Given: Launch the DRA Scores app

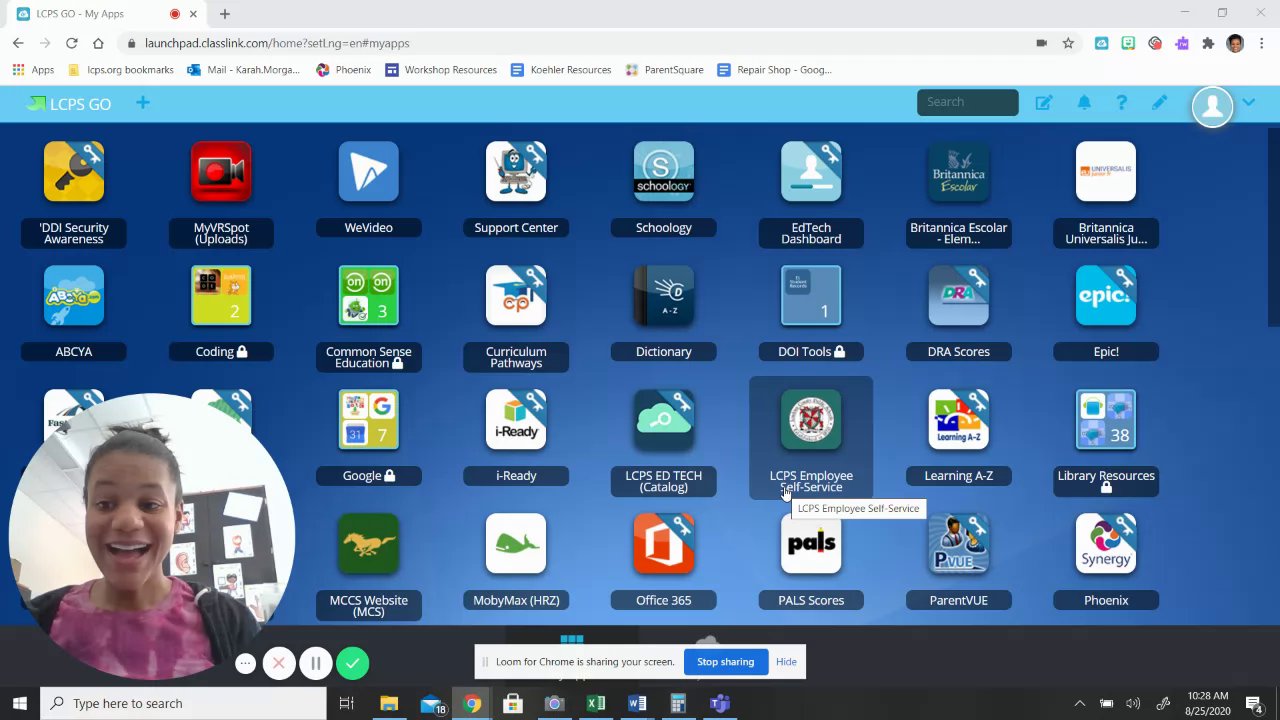Looking at the screenshot, I should [959, 296].
